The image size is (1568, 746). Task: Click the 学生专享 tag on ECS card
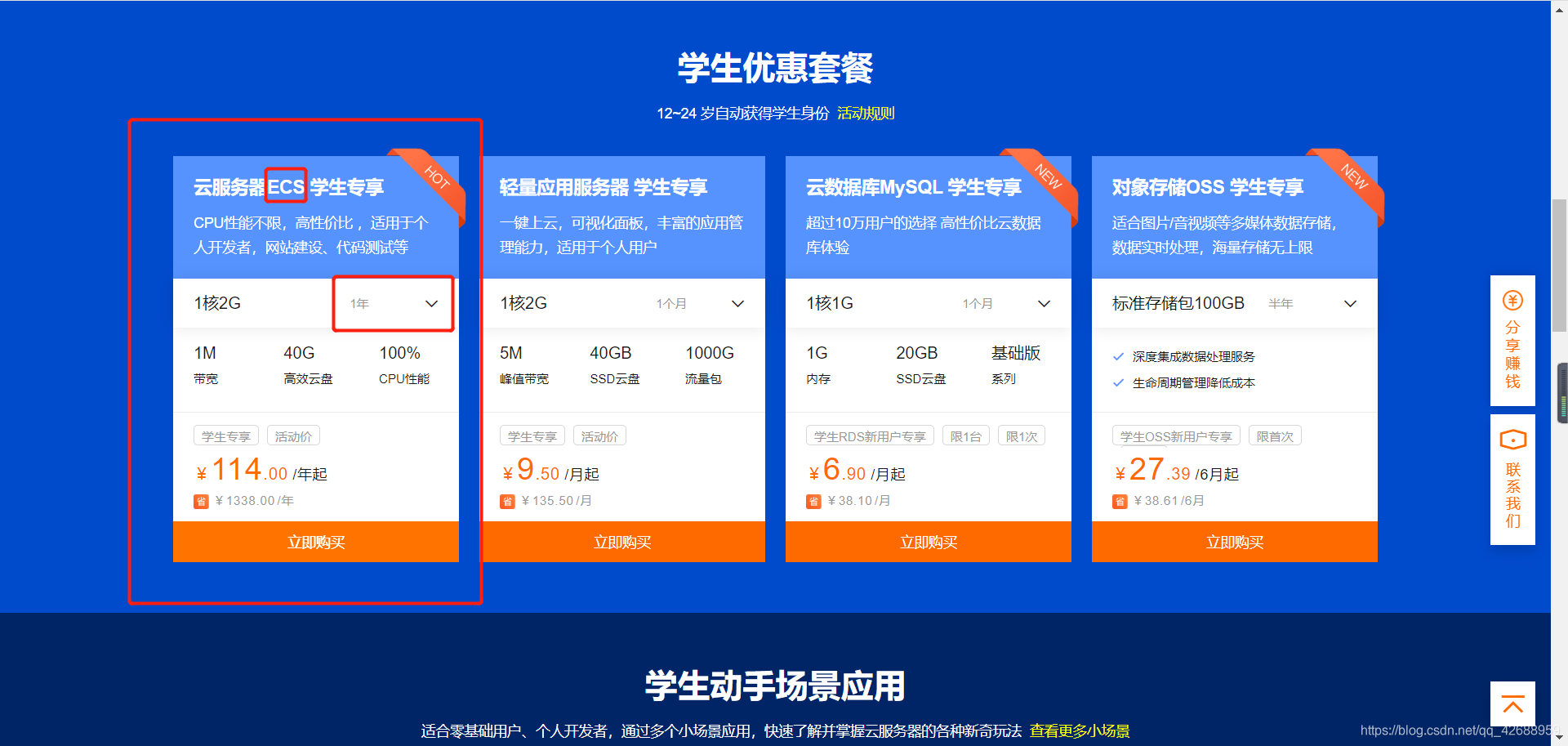225,435
